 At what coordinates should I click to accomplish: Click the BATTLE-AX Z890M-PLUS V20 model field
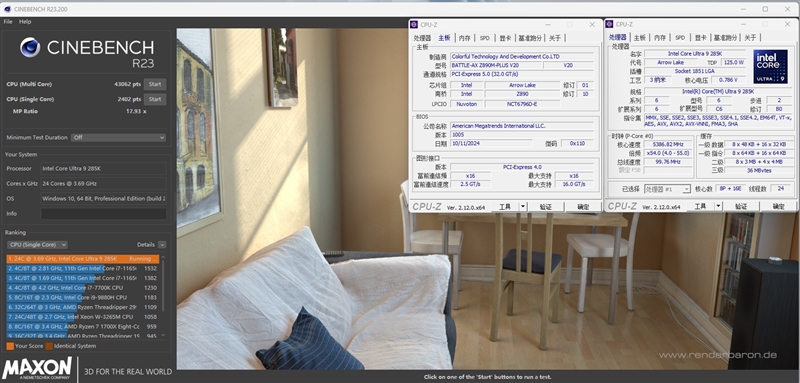pyautogui.click(x=495, y=66)
